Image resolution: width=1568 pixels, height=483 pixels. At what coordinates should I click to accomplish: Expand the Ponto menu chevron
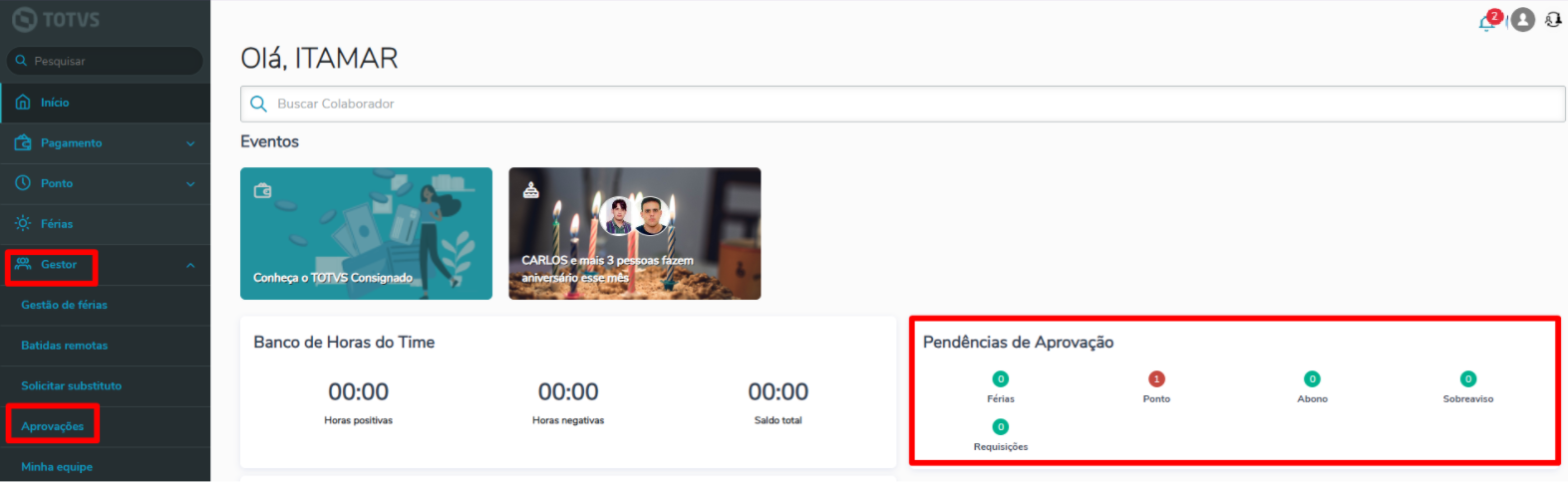190,184
